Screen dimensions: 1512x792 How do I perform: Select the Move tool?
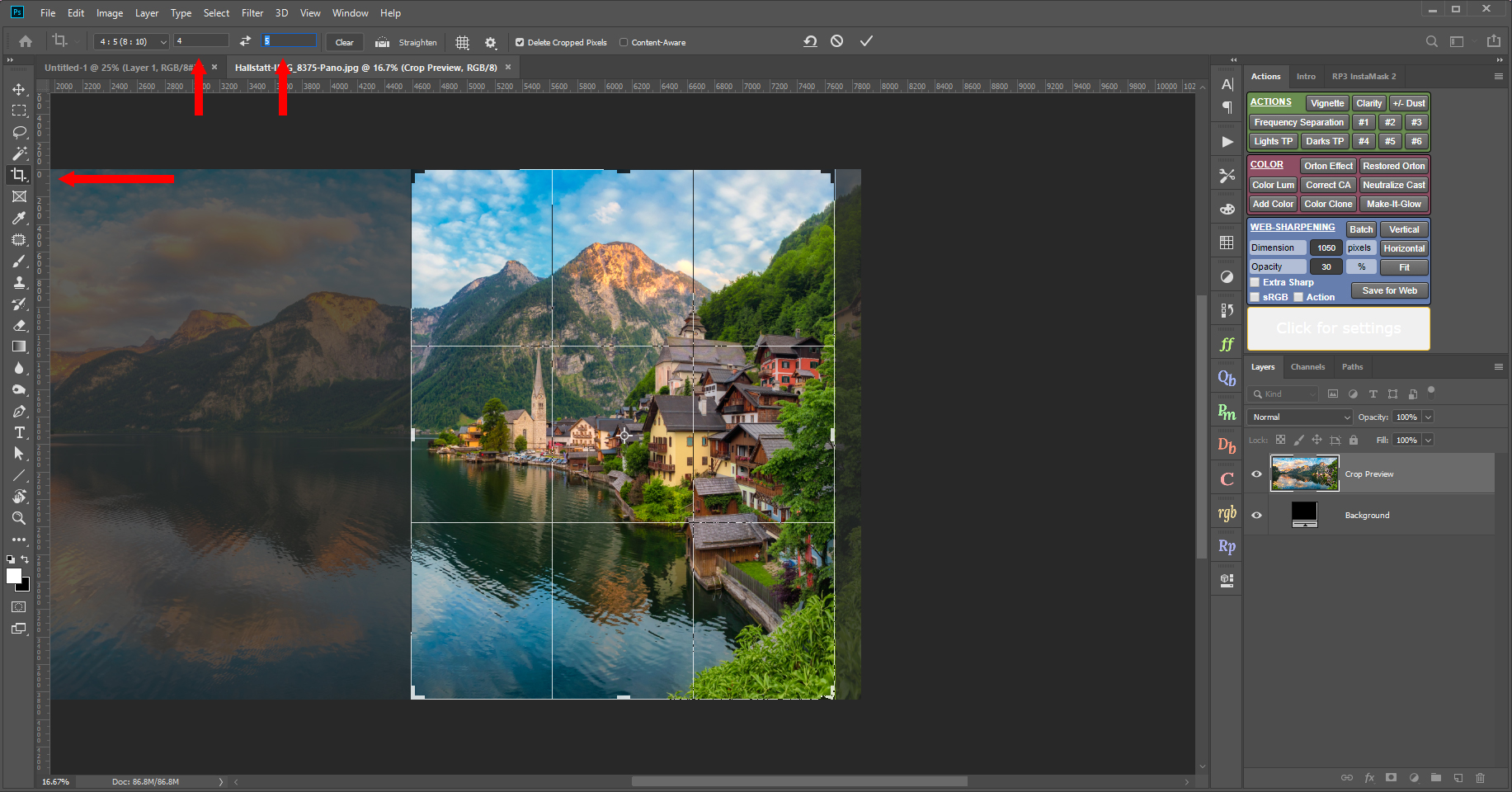pos(18,89)
